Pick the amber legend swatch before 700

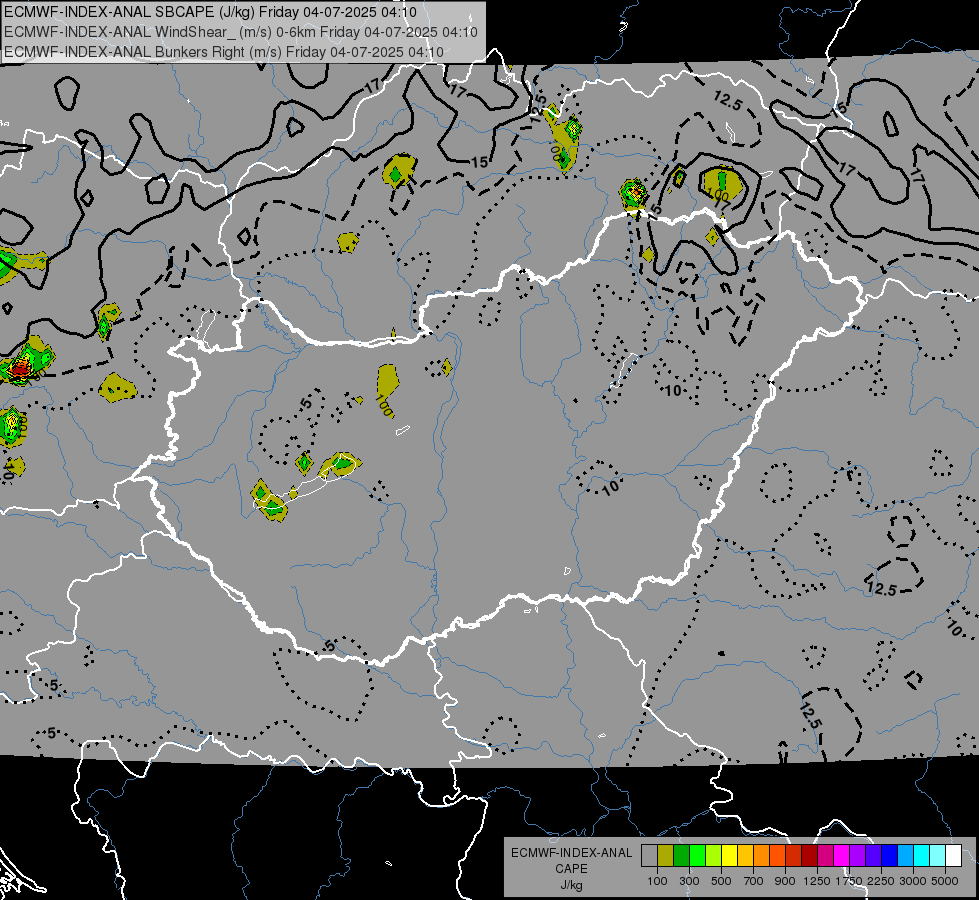(745, 855)
